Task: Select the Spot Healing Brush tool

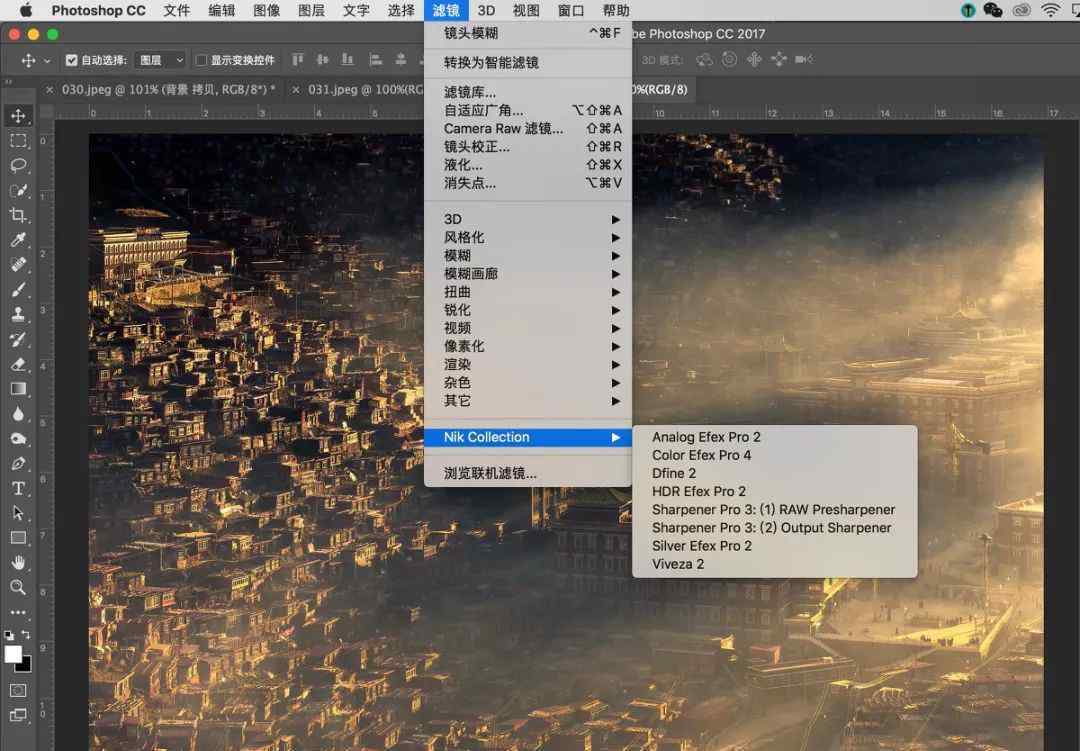Action: tap(19, 265)
